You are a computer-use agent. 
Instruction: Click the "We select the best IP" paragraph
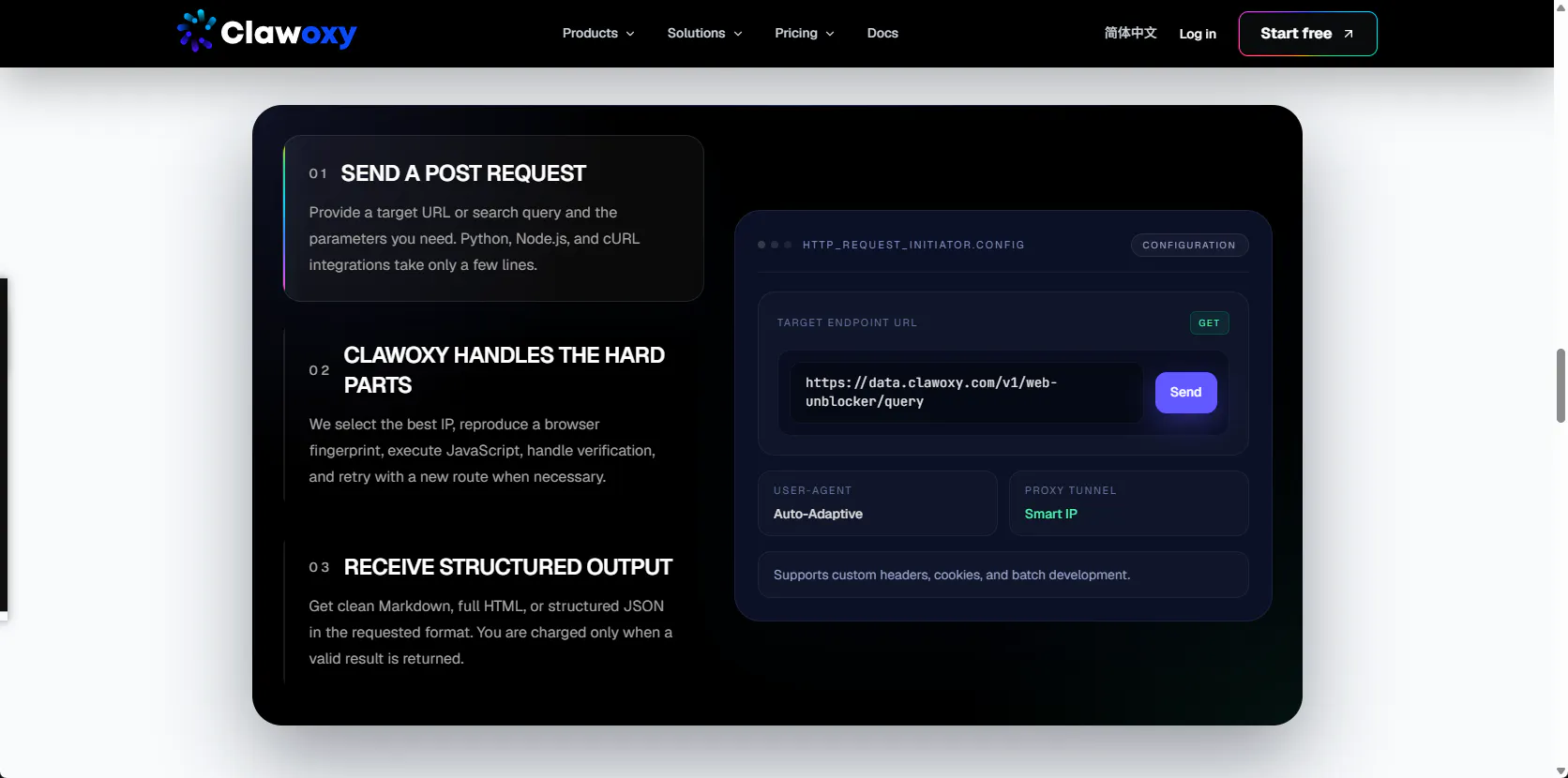pos(482,451)
